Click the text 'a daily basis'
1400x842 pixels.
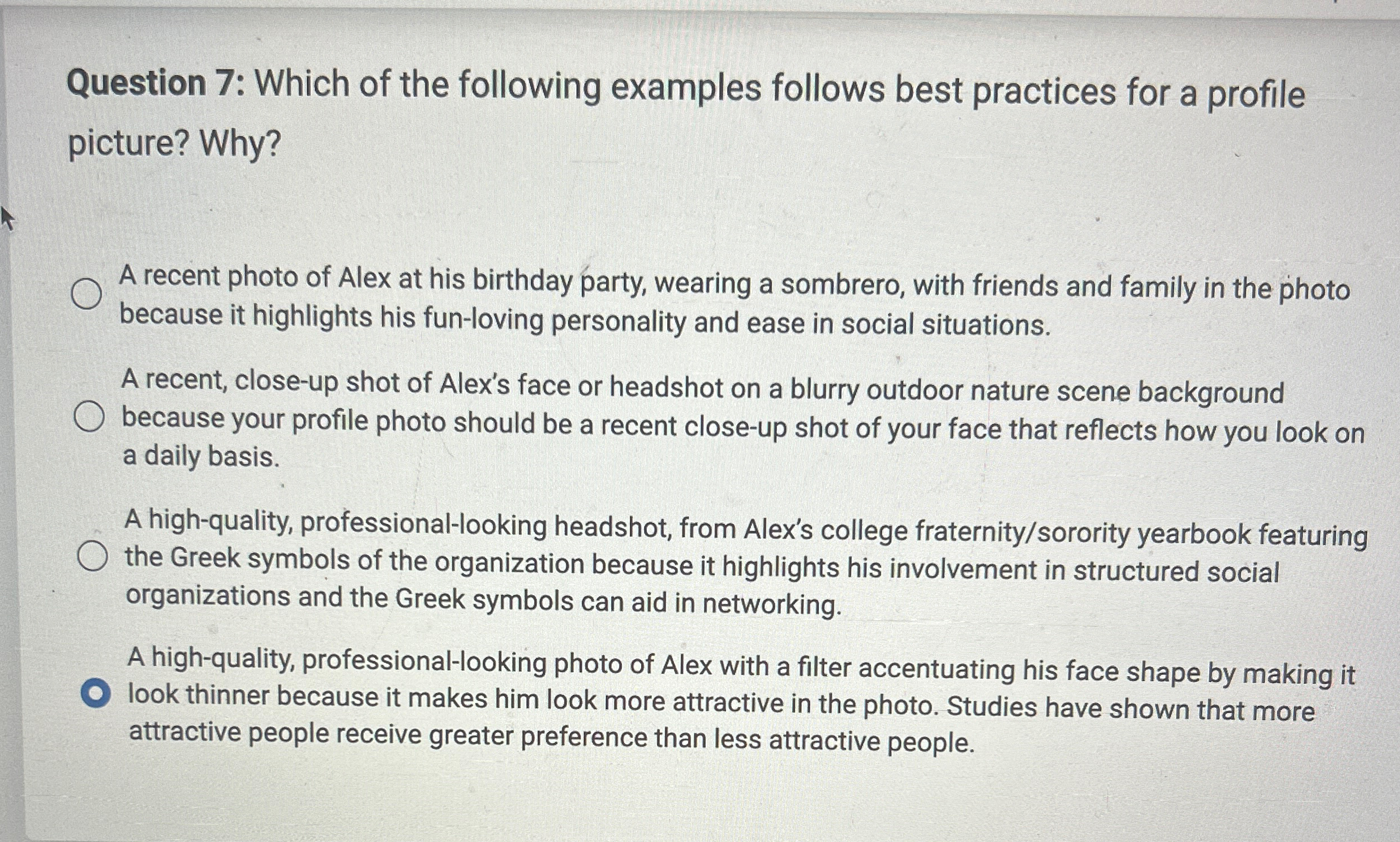(x=199, y=458)
